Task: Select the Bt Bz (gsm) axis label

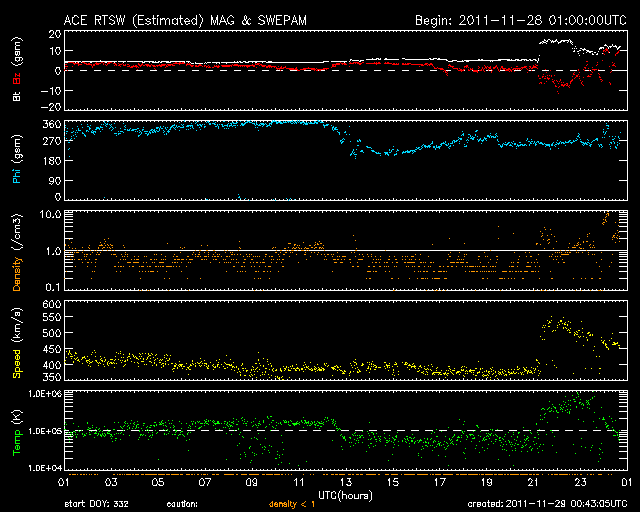Action: [17, 69]
